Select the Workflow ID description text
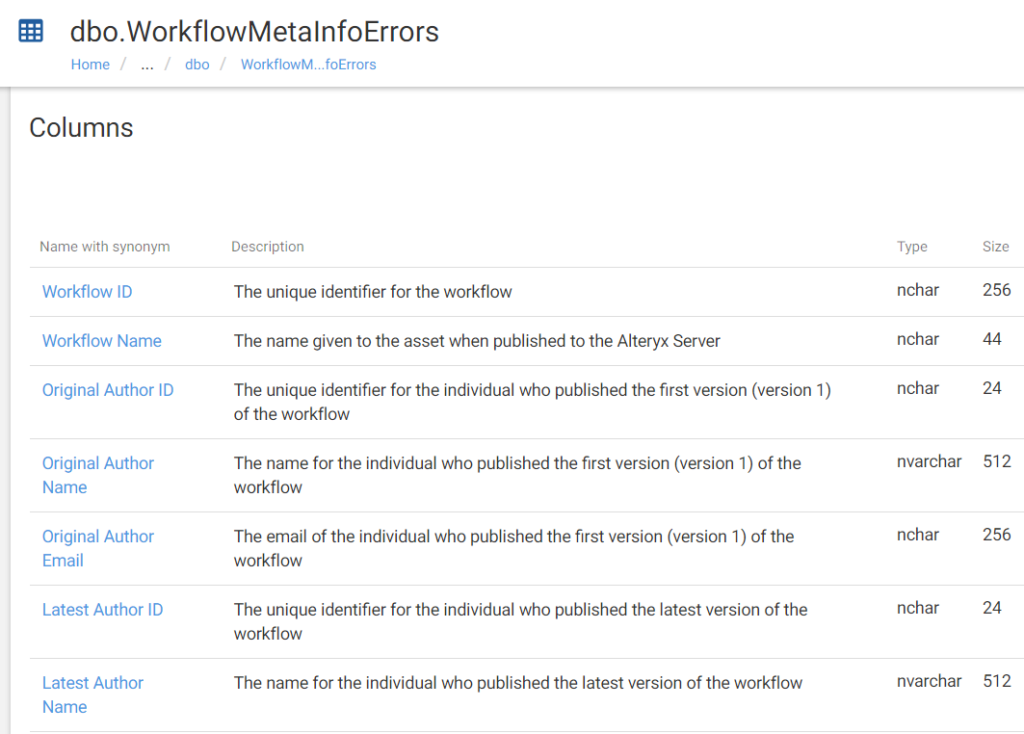1024x734 pixels. tap(373, 292)
